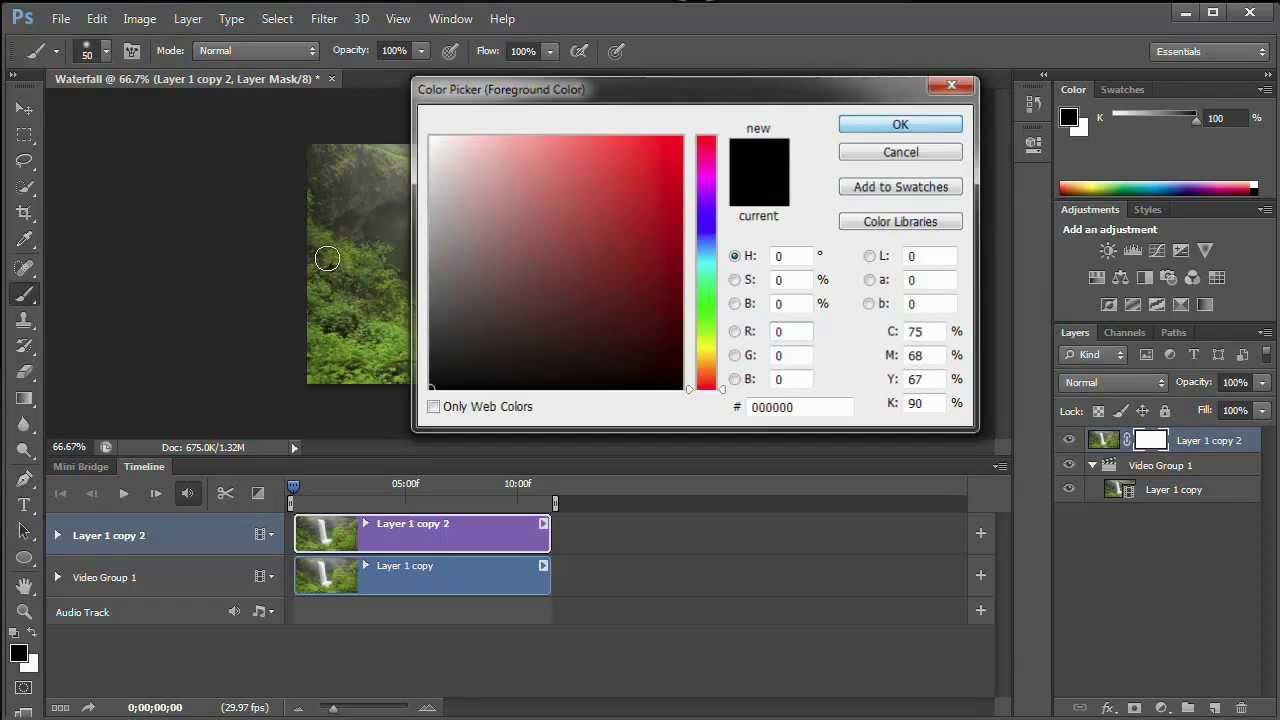
Task: Click the Layer 1 copy 2 timeline clip
Action: click(x=422, y=534)
